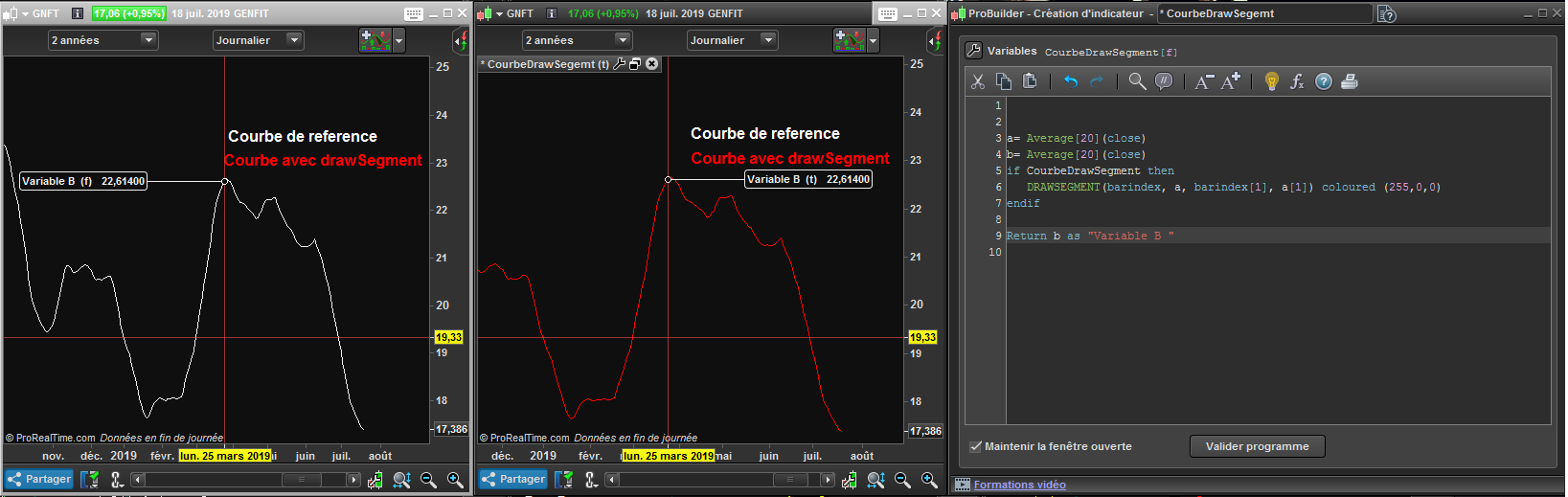1568x497 pixels.
Task: Click add indicator icon in right chart
Action: [850, 40]
